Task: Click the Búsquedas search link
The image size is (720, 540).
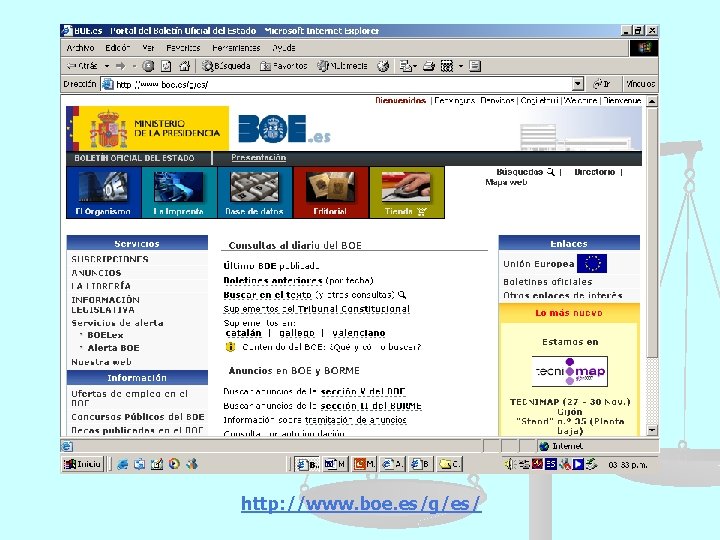Action: click(x=525, y=172)
